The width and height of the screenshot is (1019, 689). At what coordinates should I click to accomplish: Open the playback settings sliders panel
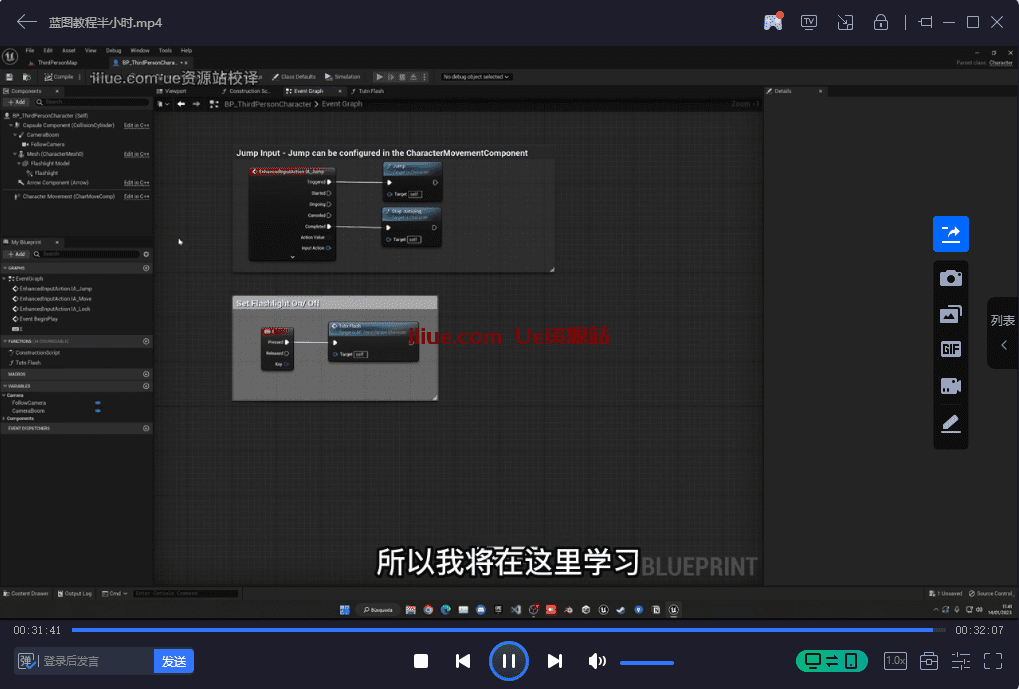[x=961, y=661]
